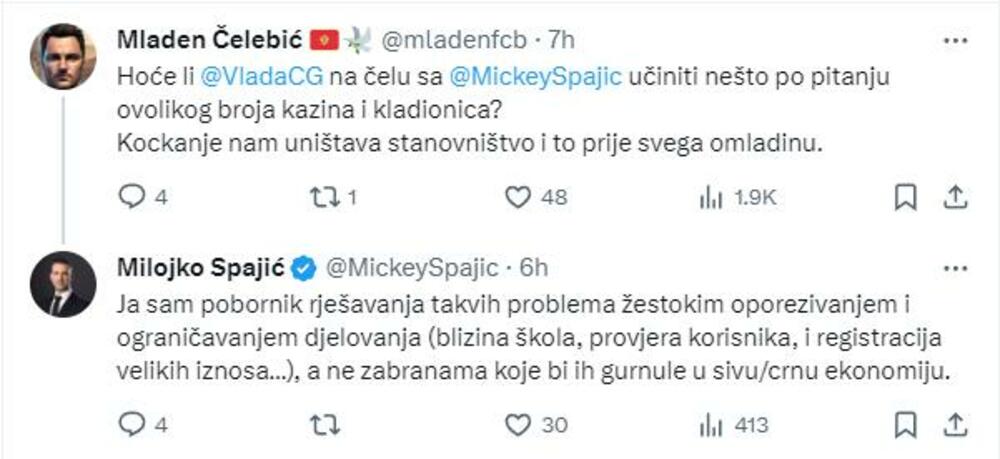Screen dimensions: 1000x459
Task: Reply to Mladen Čelebić's tweet
Action: point(132,198)
